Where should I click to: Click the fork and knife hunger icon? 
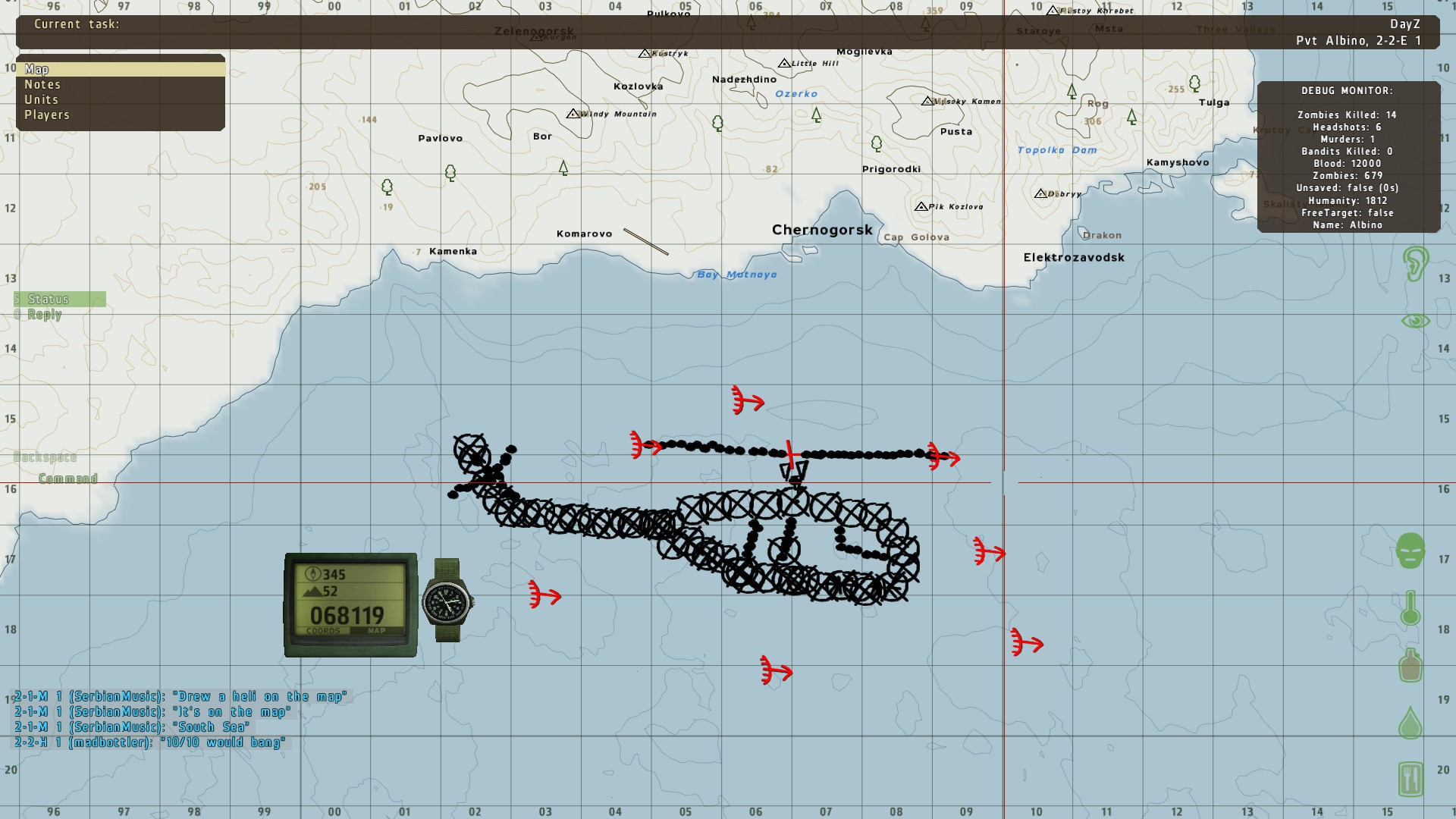click(1410, 779)
